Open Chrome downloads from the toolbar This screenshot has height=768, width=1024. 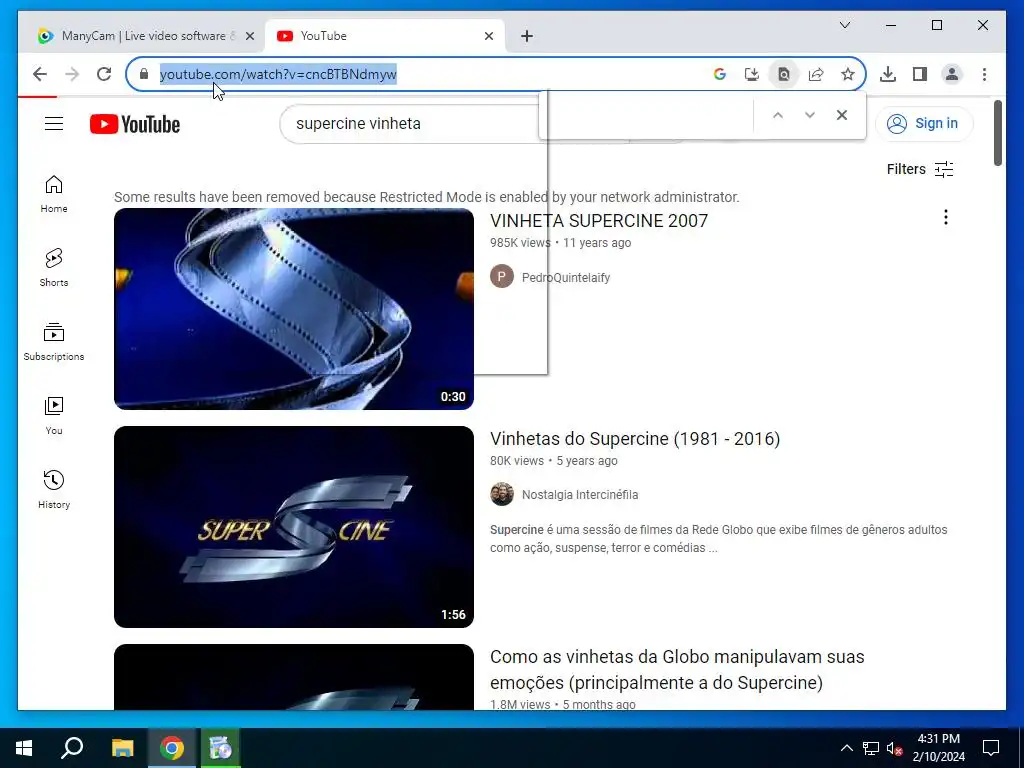click(888, 74)
